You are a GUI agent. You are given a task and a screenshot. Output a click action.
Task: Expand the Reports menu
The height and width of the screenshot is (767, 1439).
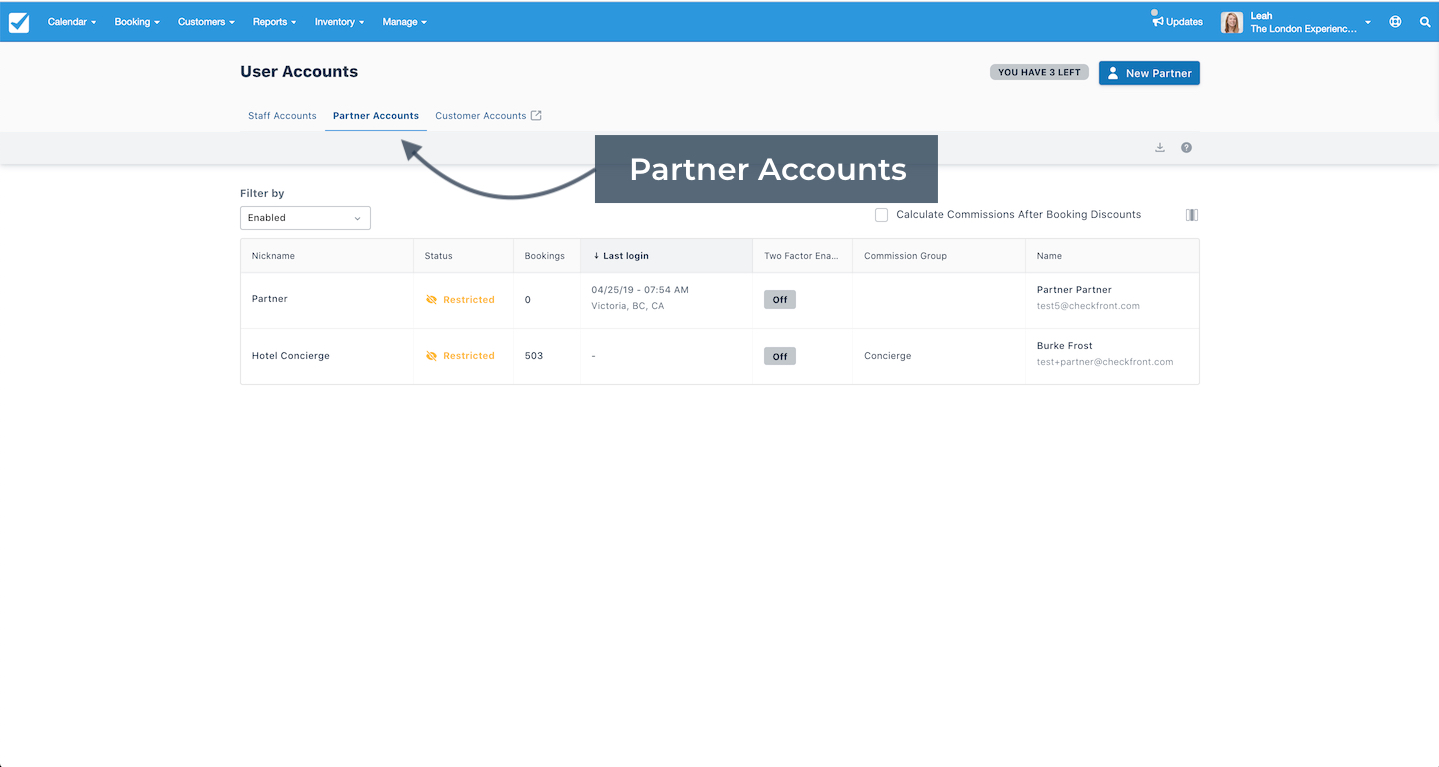(275, 22)
